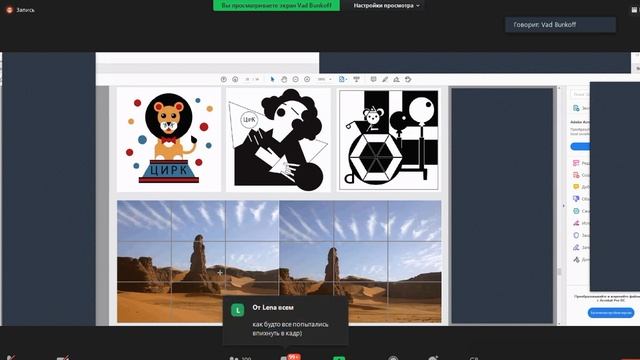Toggle the Zoom microphone mute icon
The width and height of the screenshot is (640, 360).
point(11,358)
